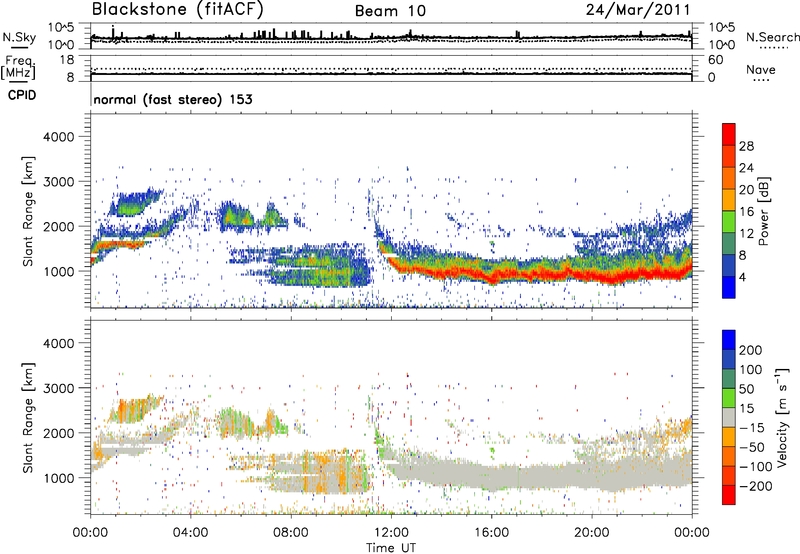800x554 pixels.
Task: Click the "N.Sky" legend label
Action: 19,38
